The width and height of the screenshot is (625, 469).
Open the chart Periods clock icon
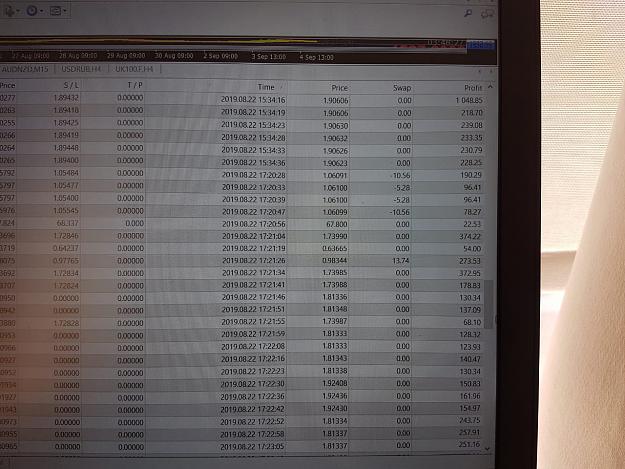[x=32, y=11]
